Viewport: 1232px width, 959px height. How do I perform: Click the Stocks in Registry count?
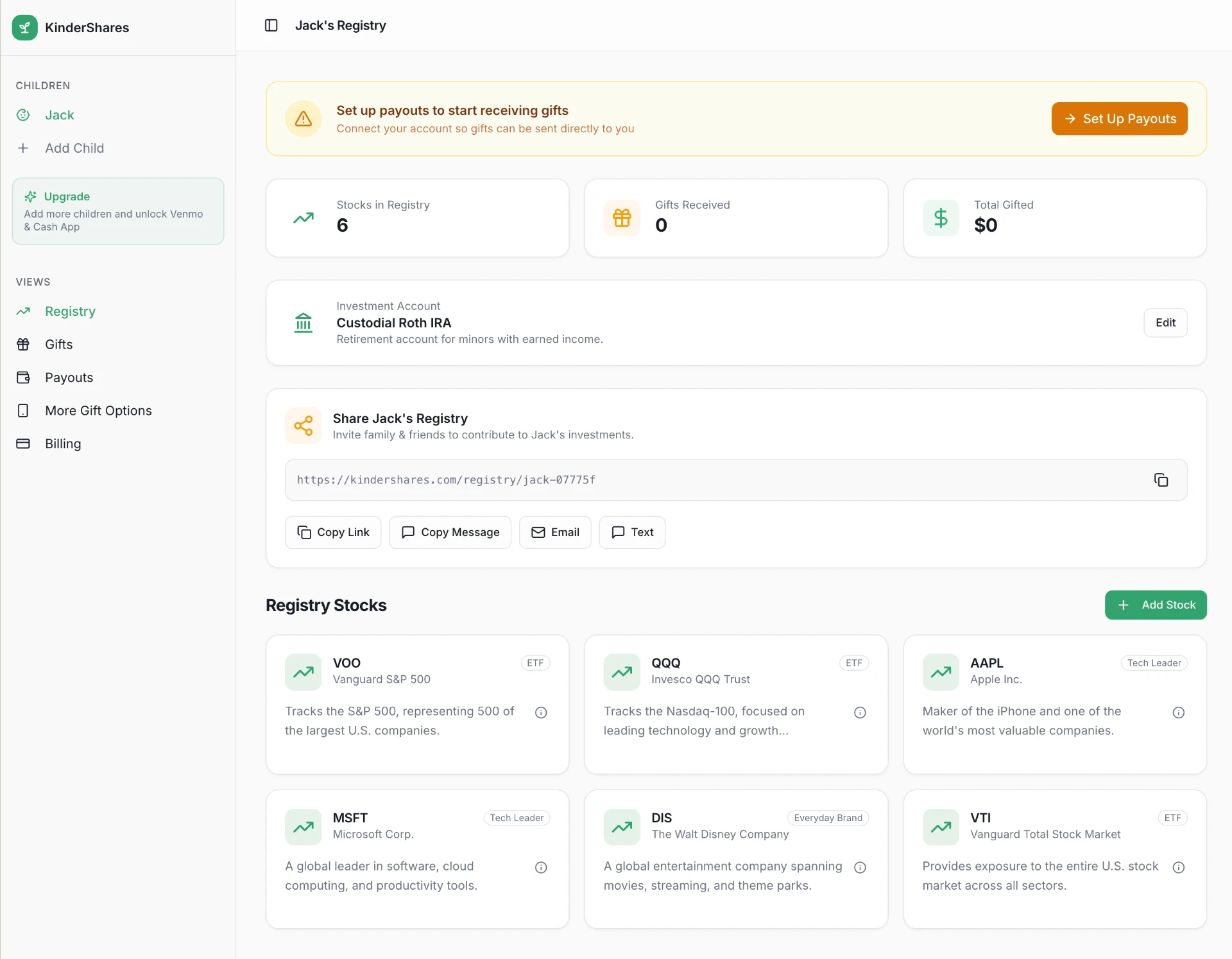click(x=342, y=225)
